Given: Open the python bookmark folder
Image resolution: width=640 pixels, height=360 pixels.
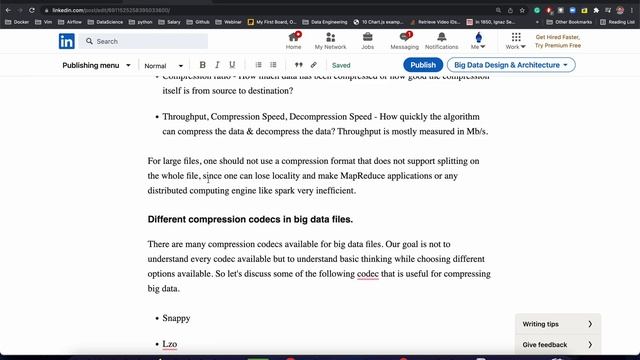Looking at the screenshot, I should [140, 22].
